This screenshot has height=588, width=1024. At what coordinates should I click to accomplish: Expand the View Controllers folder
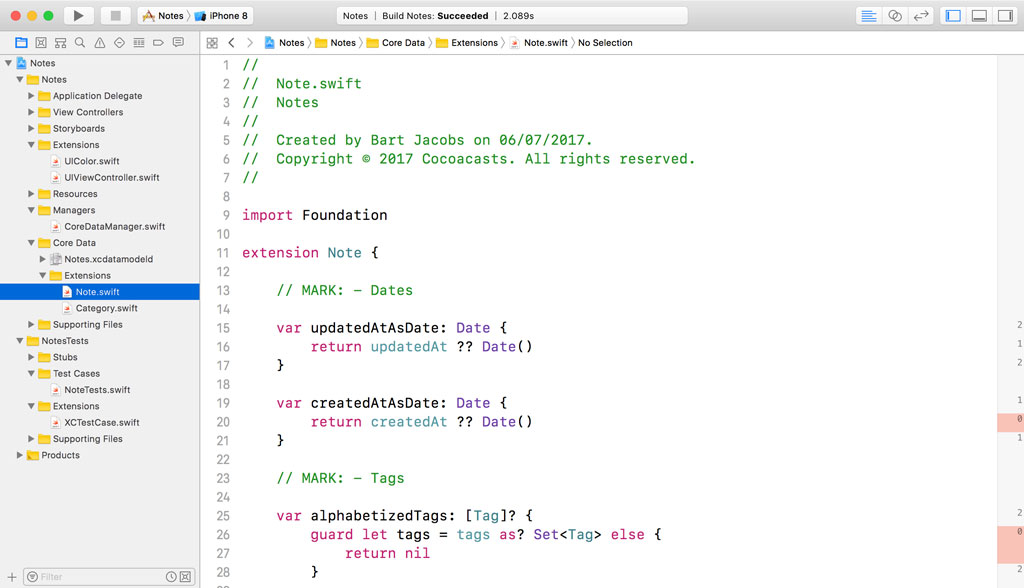[30, 112]
